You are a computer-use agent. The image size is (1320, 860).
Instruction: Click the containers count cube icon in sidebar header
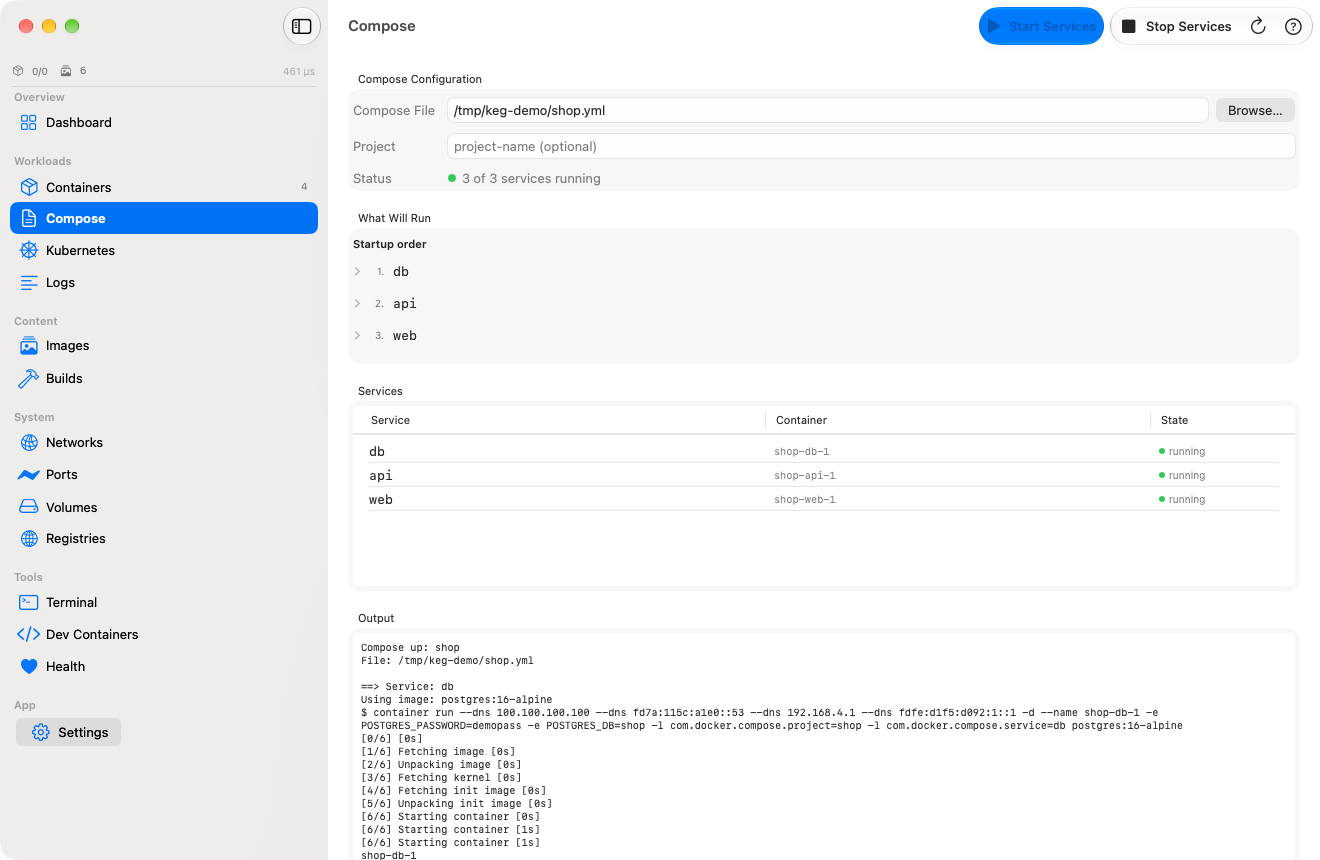pos(18,71)
